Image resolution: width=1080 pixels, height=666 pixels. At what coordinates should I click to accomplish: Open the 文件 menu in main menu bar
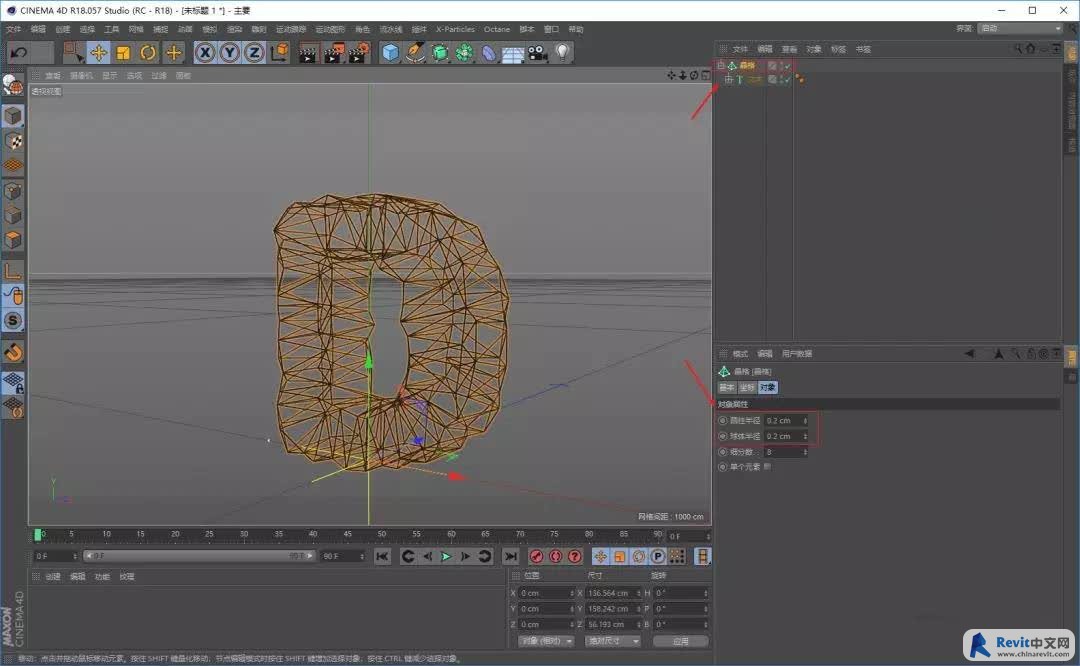click(14, 30)
